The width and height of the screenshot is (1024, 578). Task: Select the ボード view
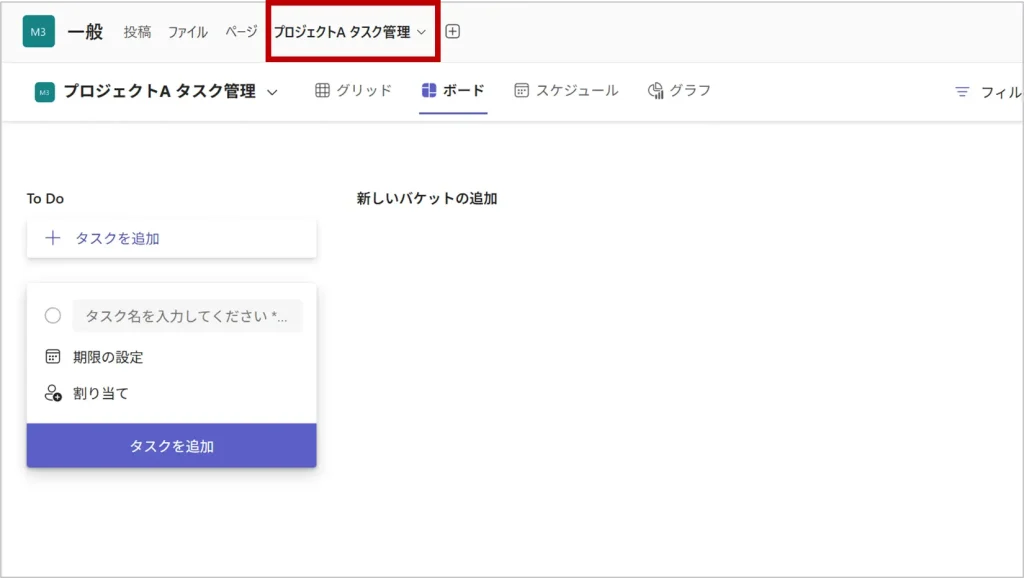453,91
